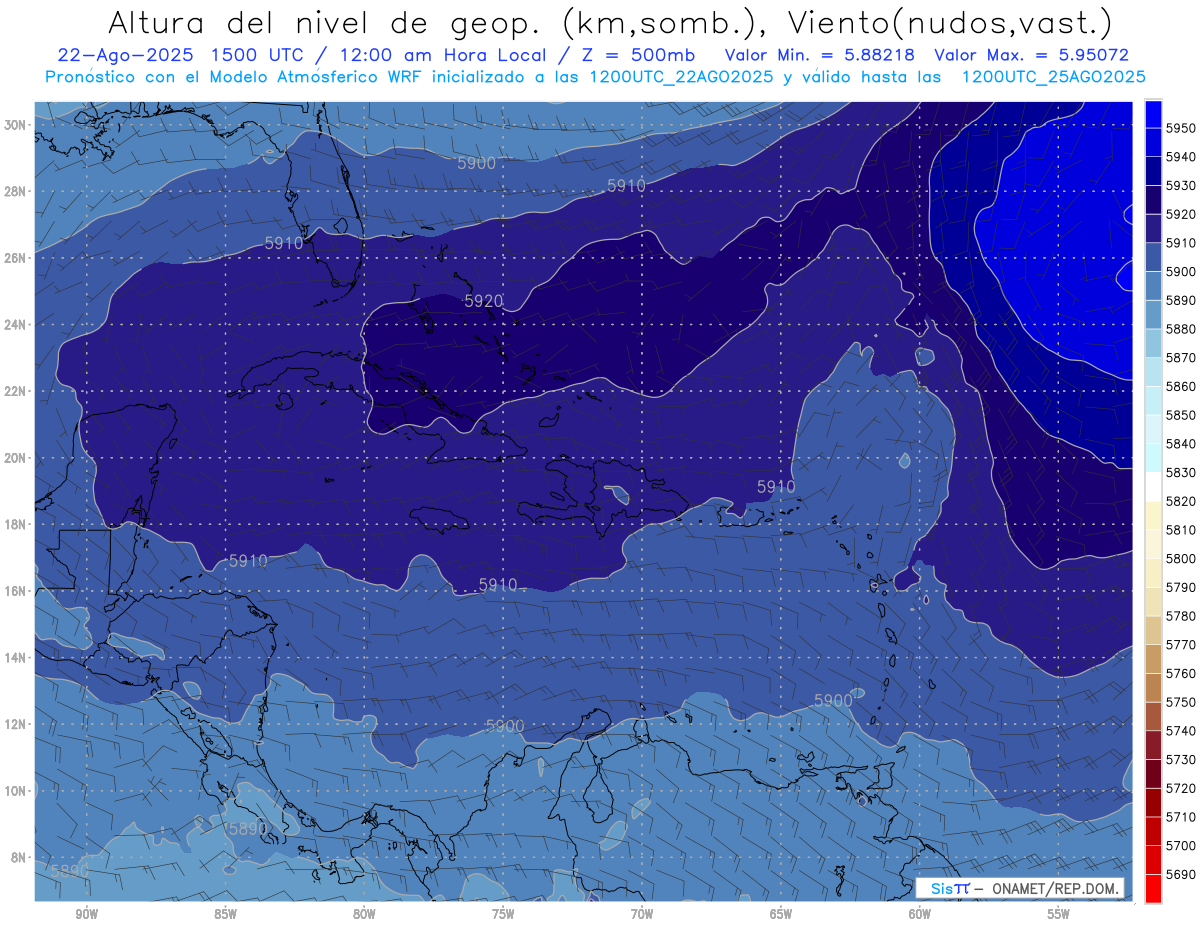Click the 75W longitude axis label
Screen dimensions: 1200x927
pyautogui.click(x=503, y=914)
